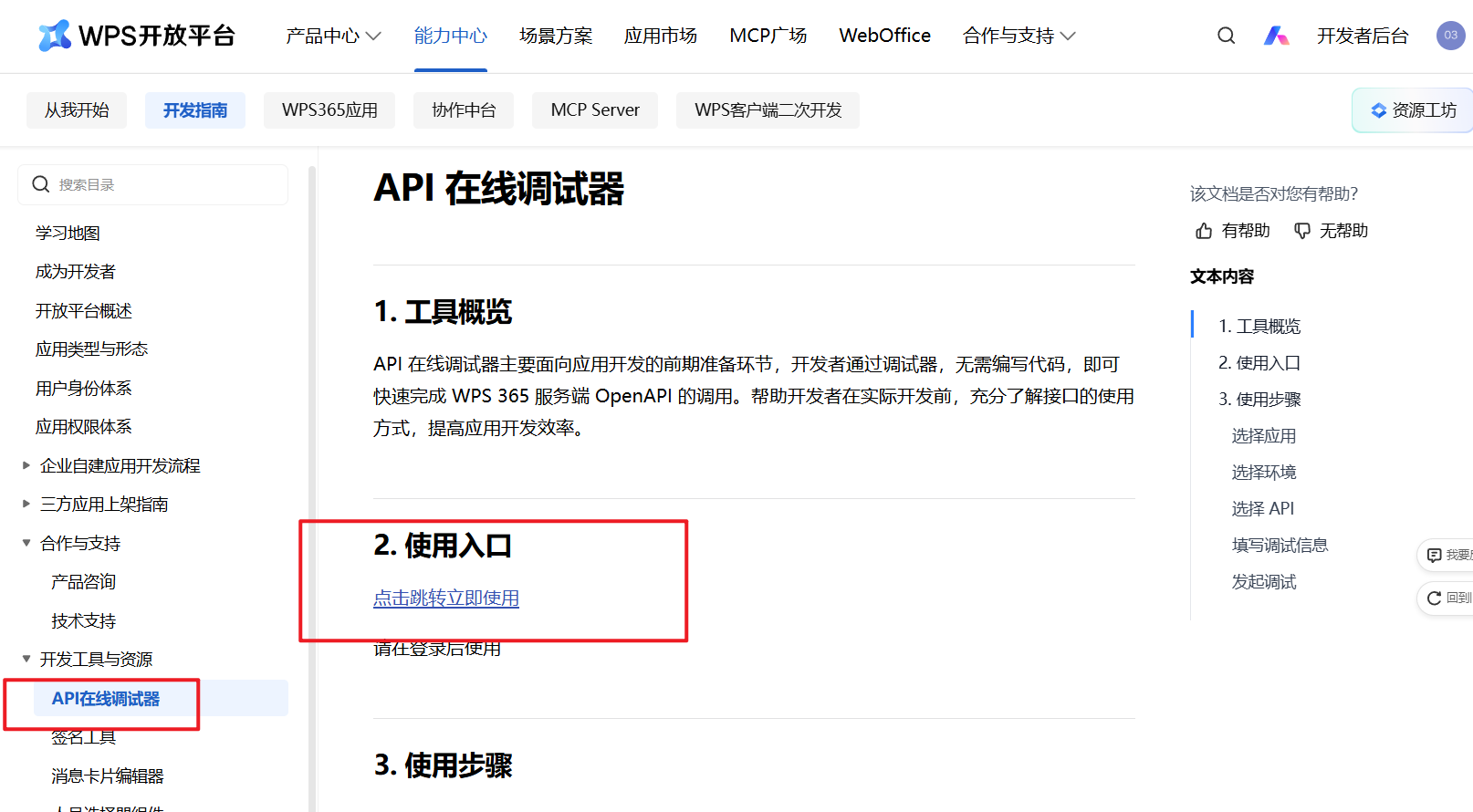Click the thumbs-down 无帮助 button
The image size is (1473, 812).
1332,231
